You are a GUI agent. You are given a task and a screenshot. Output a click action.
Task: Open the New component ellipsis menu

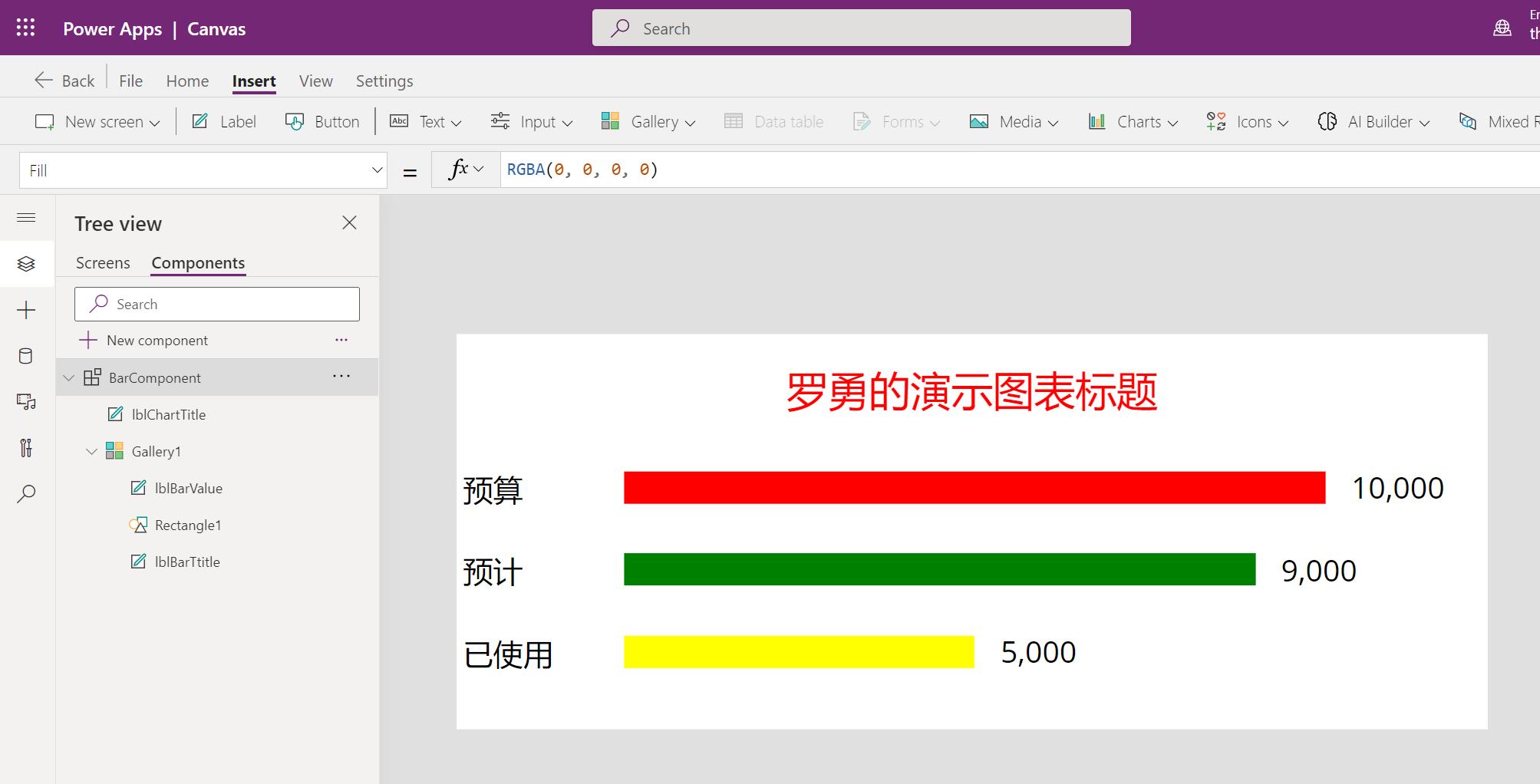tap(341, 339)
